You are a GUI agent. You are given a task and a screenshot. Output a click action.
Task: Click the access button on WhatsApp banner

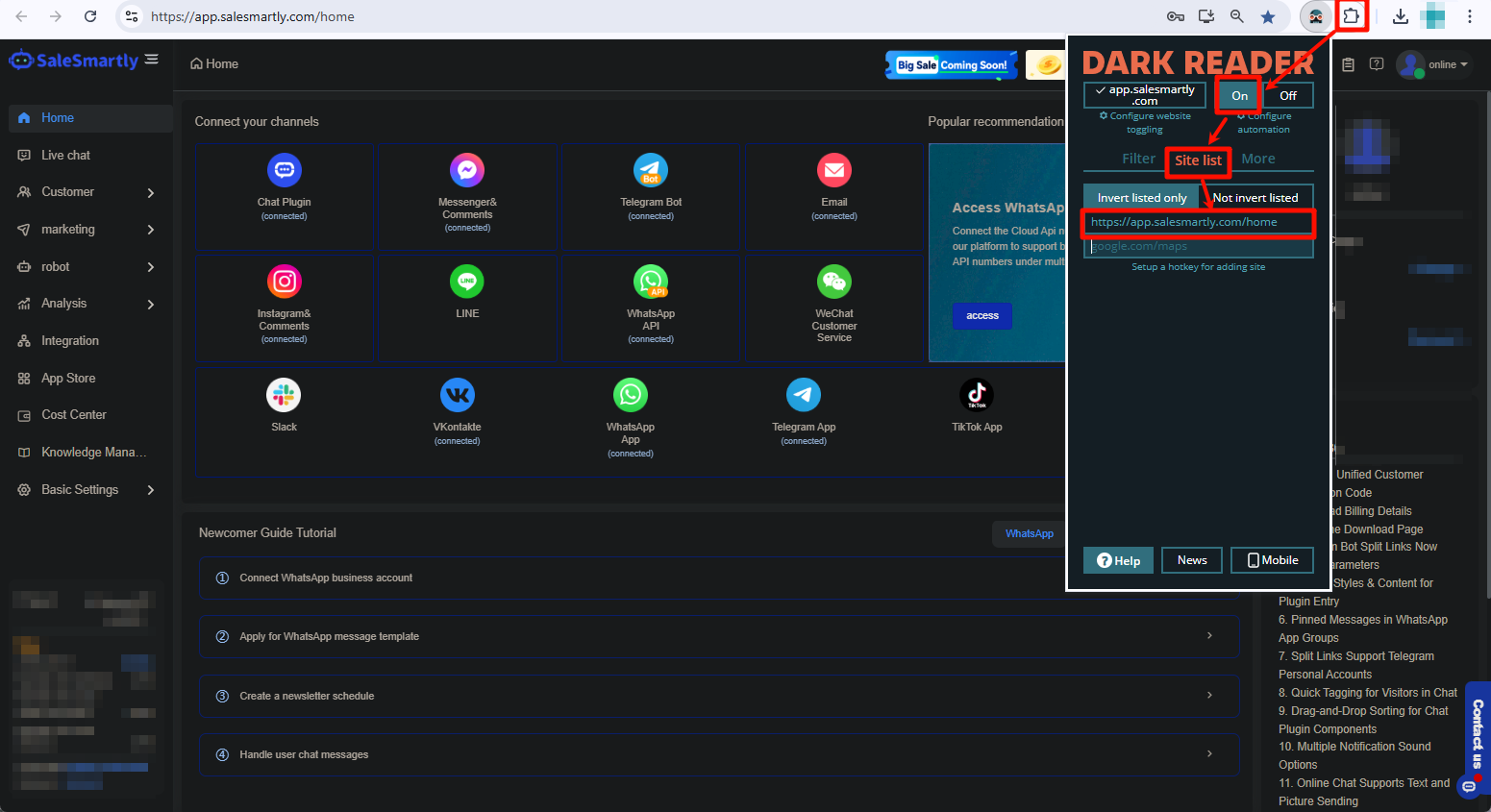pos(982,315)
